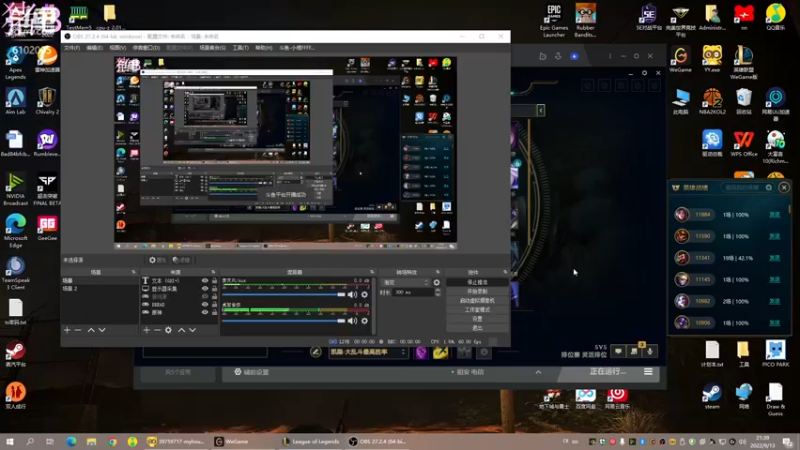Expand the up chevron in WeGame bottom bar

click(538, 372)
